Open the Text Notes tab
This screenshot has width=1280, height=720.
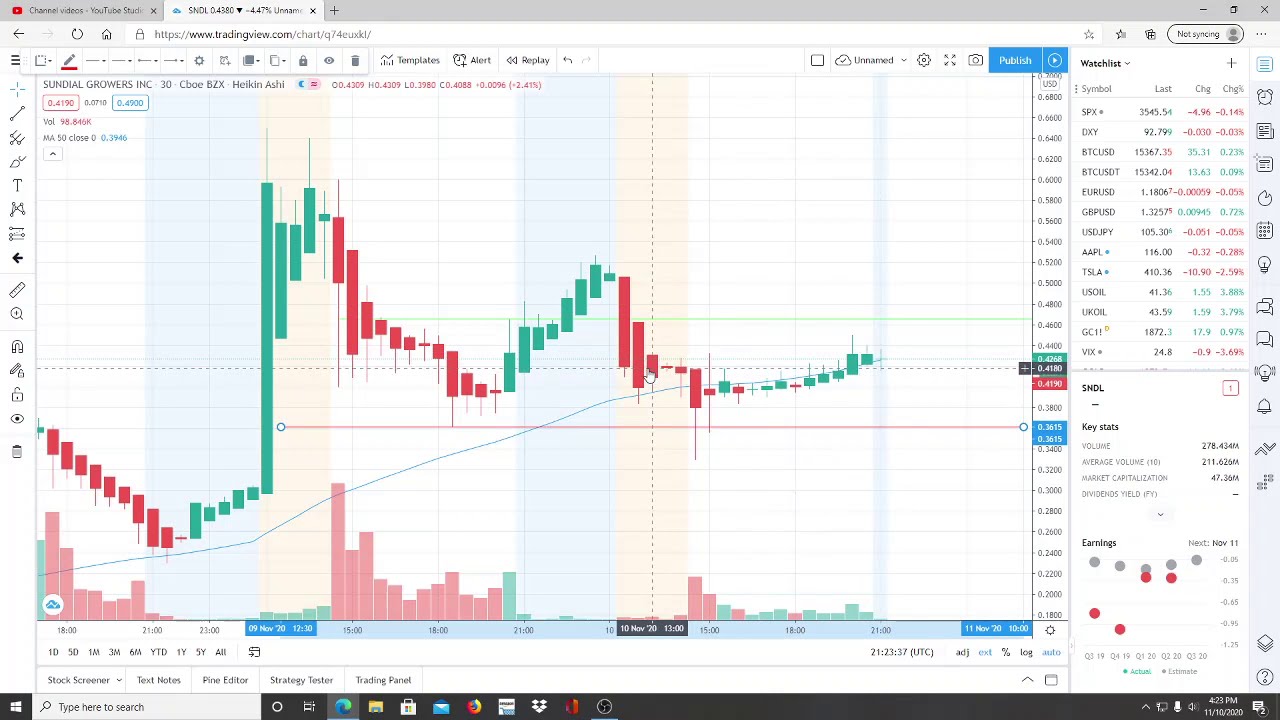pyautogui.click(x=158, y=680)
